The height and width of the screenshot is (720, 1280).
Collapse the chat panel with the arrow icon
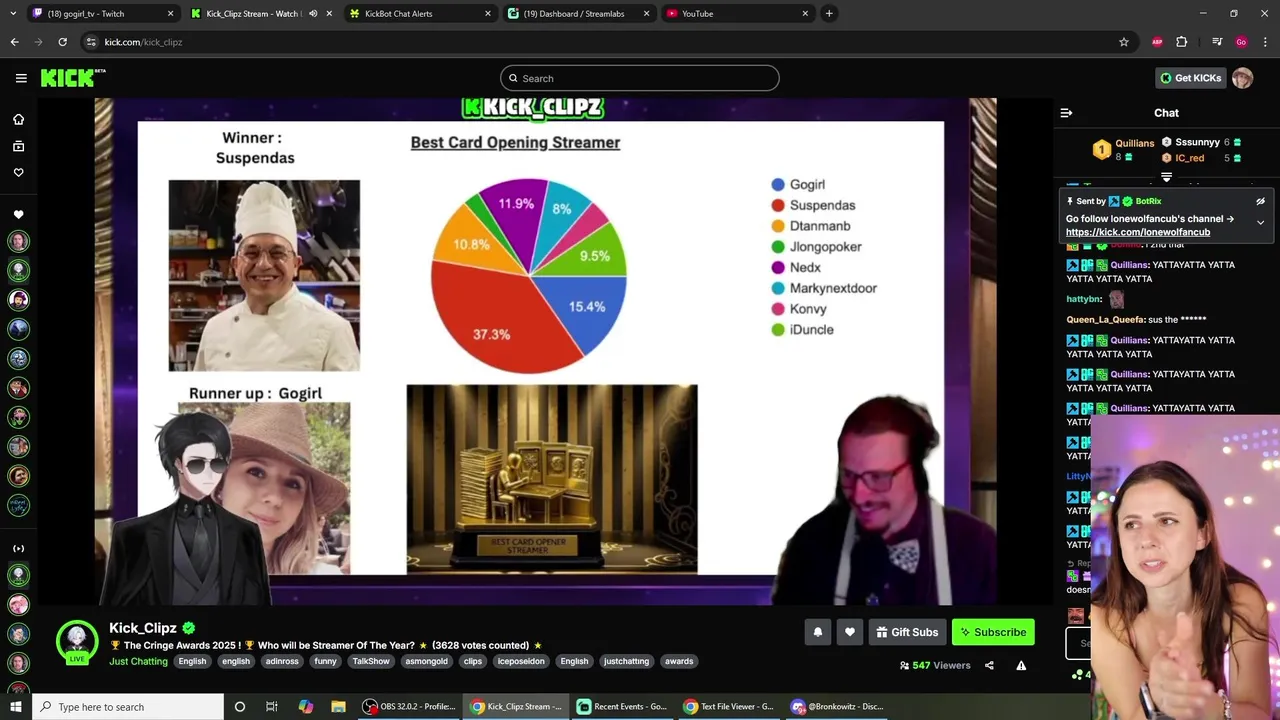point(1066,113)
